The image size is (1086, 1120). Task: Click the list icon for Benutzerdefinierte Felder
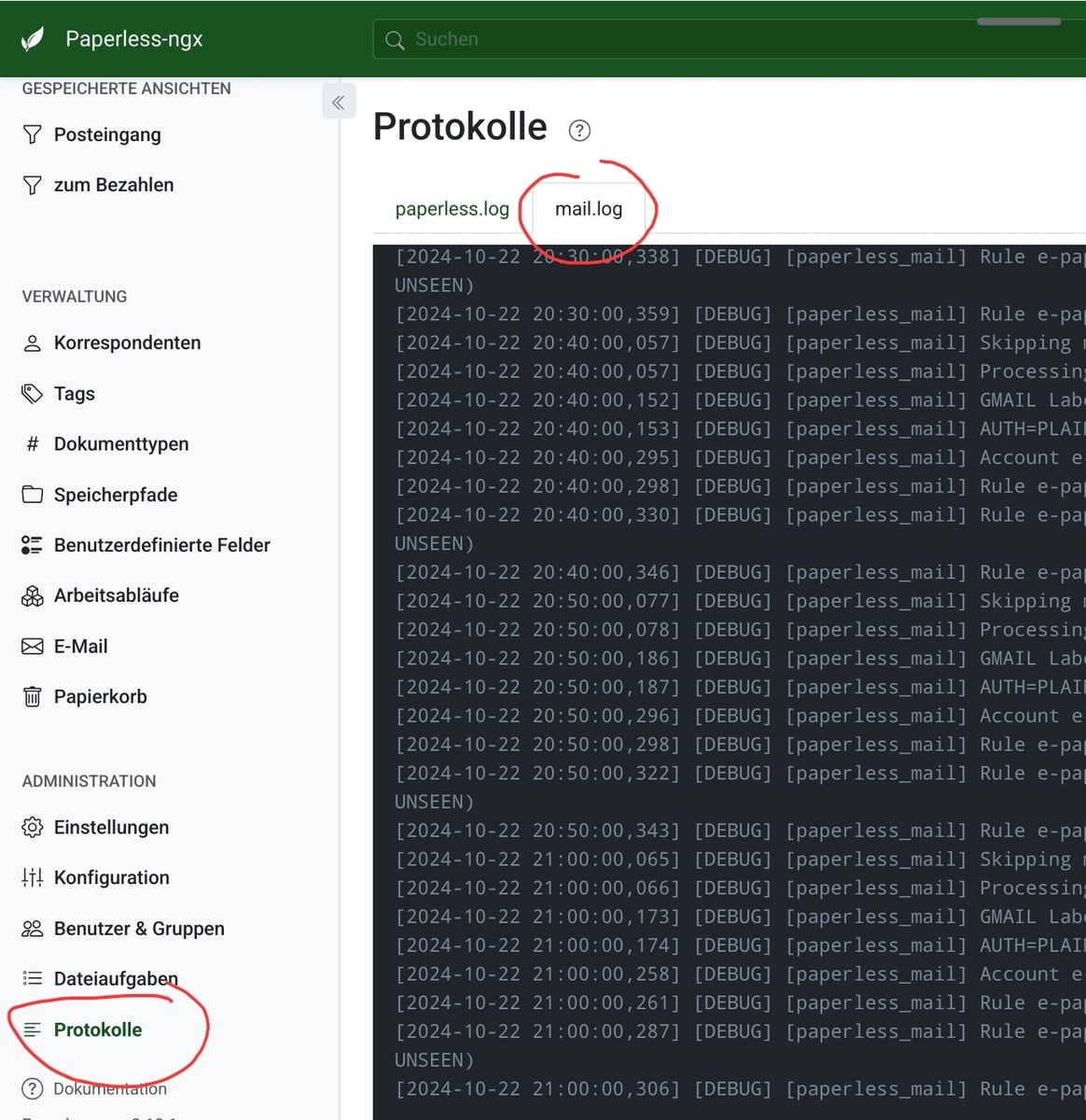coord(33,545)
